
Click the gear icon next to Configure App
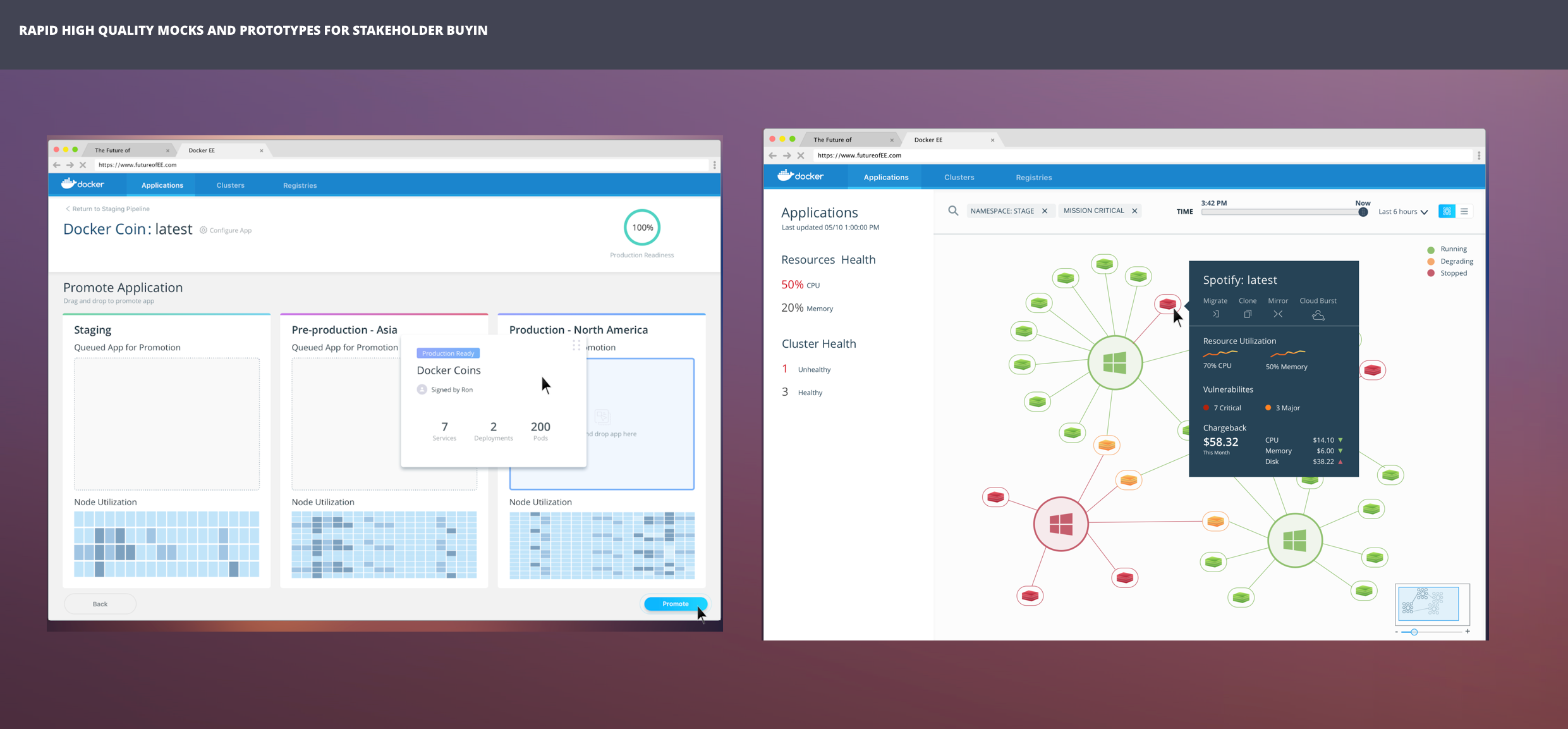[204, 230]
